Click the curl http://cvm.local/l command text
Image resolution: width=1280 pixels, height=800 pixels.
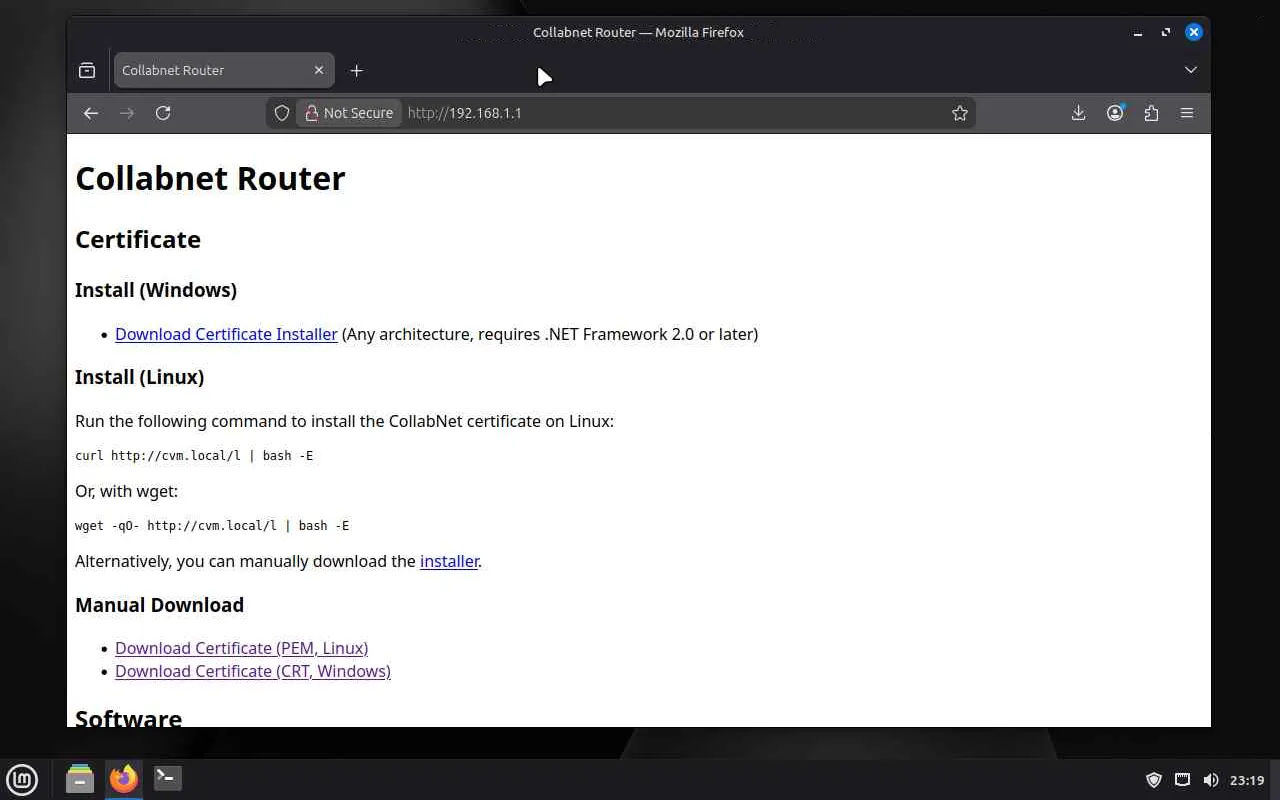click(x=194, y=456)
